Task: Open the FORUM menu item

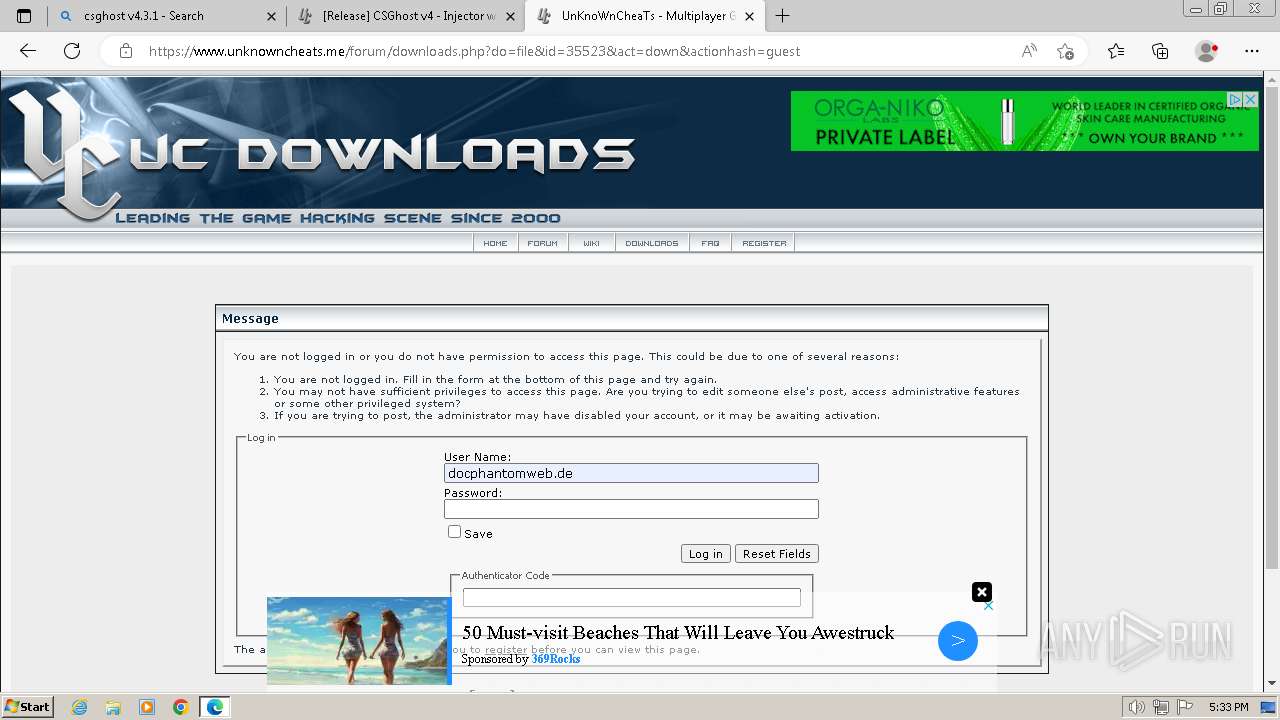Action: [543, 243]
